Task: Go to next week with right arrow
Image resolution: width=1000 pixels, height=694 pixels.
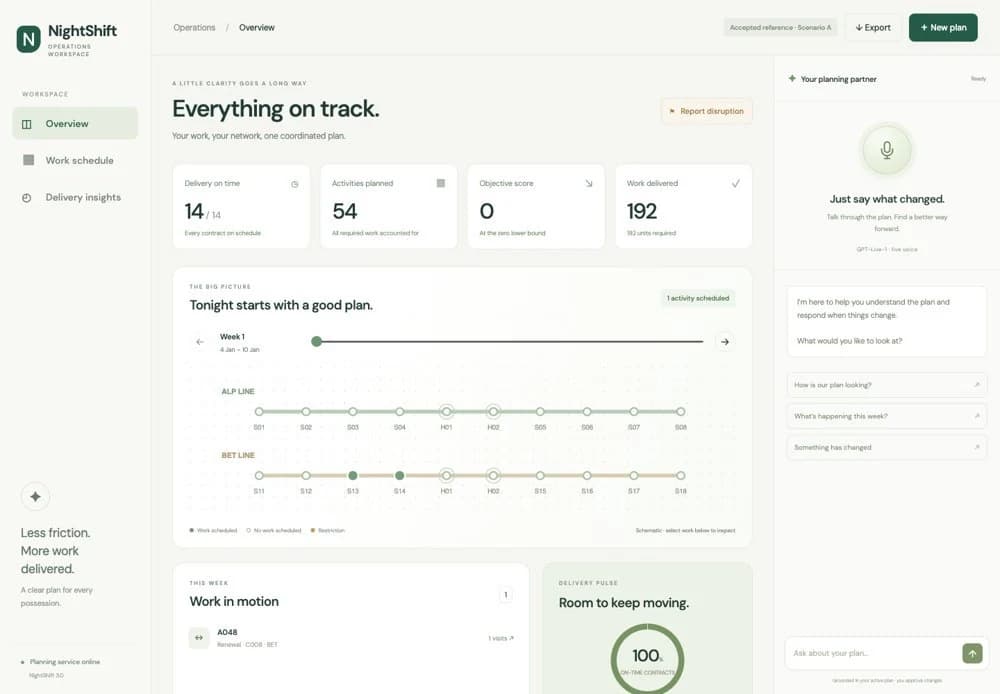Action: 725,342
